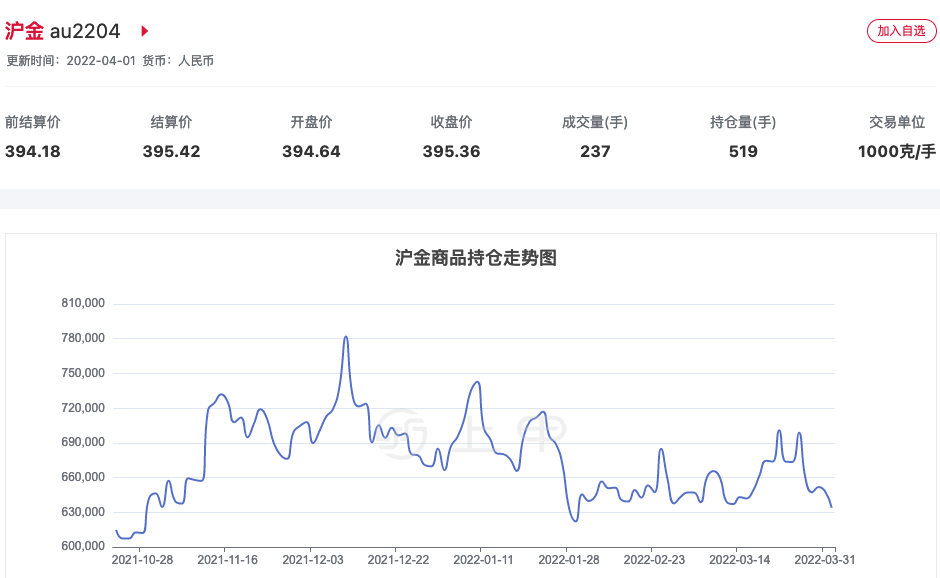Image resolution: width=940 pixels, height=578 pixels.
Task: Click the red arrow next to au2204
Action: click(144, 31)
